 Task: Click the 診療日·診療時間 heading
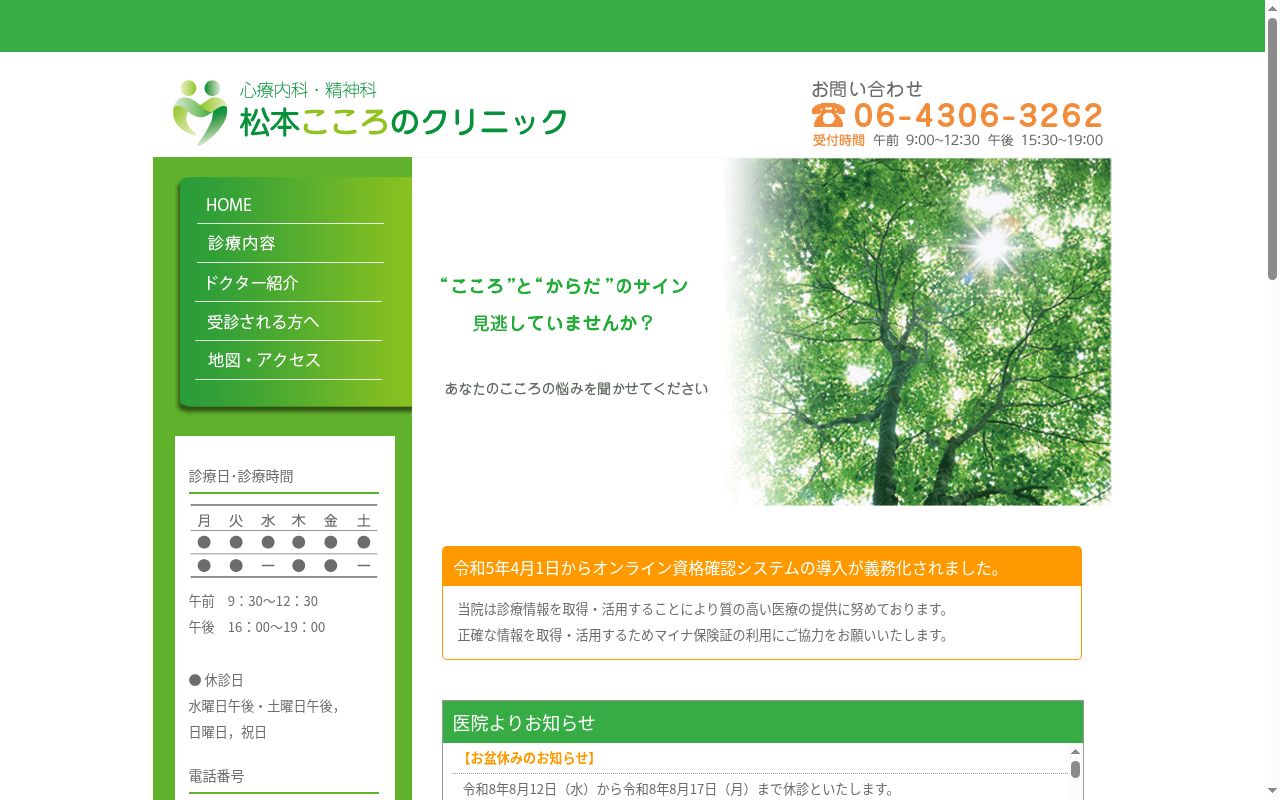click(x=241, y=476)
